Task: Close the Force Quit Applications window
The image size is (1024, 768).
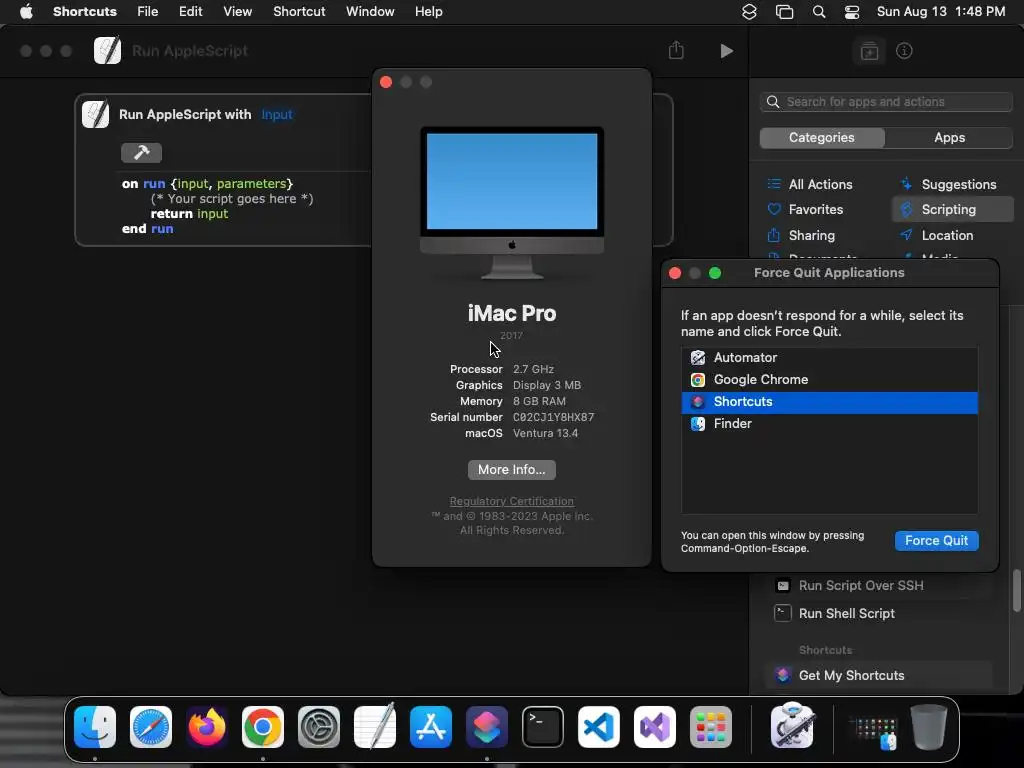Action: (675, 273)
